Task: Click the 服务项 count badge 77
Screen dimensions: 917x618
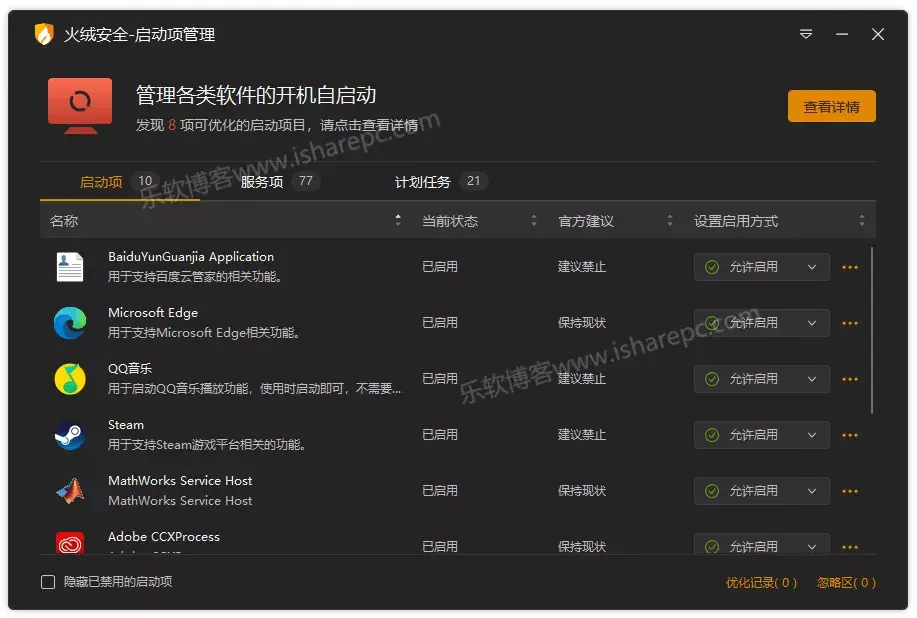Action: click(305, 181)
